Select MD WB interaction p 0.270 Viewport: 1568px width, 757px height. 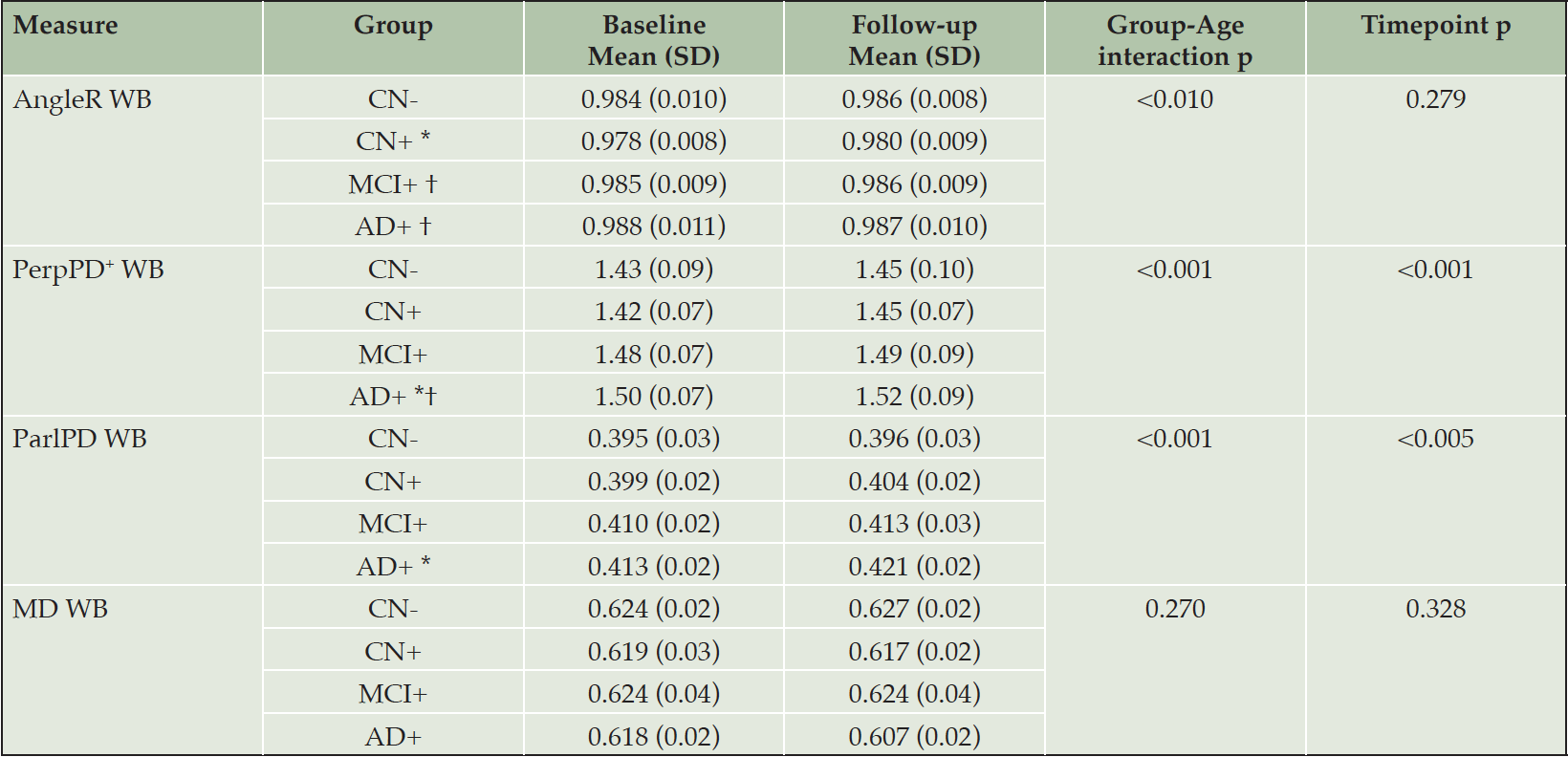click(1175, 609)
